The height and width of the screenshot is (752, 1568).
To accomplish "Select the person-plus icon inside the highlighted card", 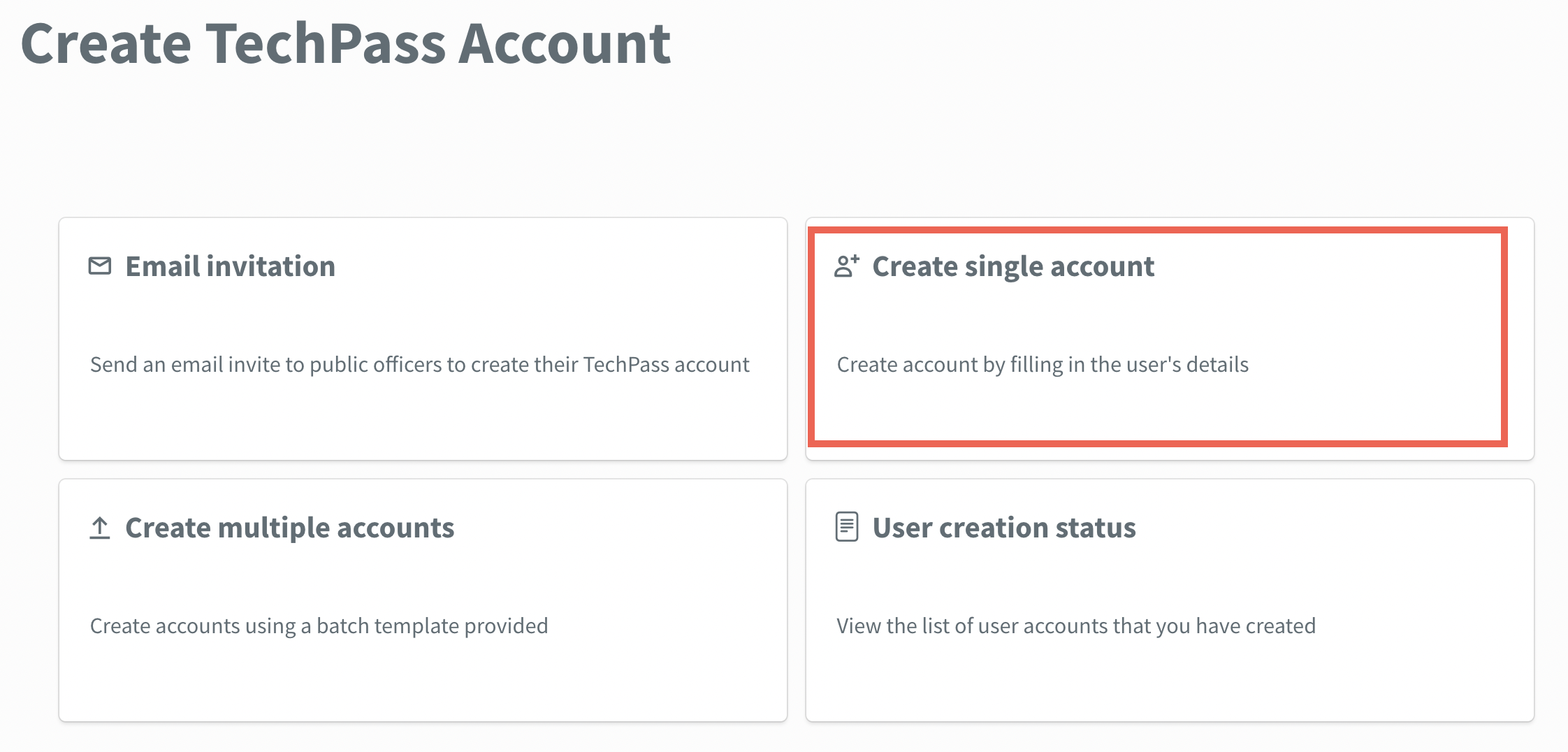I will [846, 266].
